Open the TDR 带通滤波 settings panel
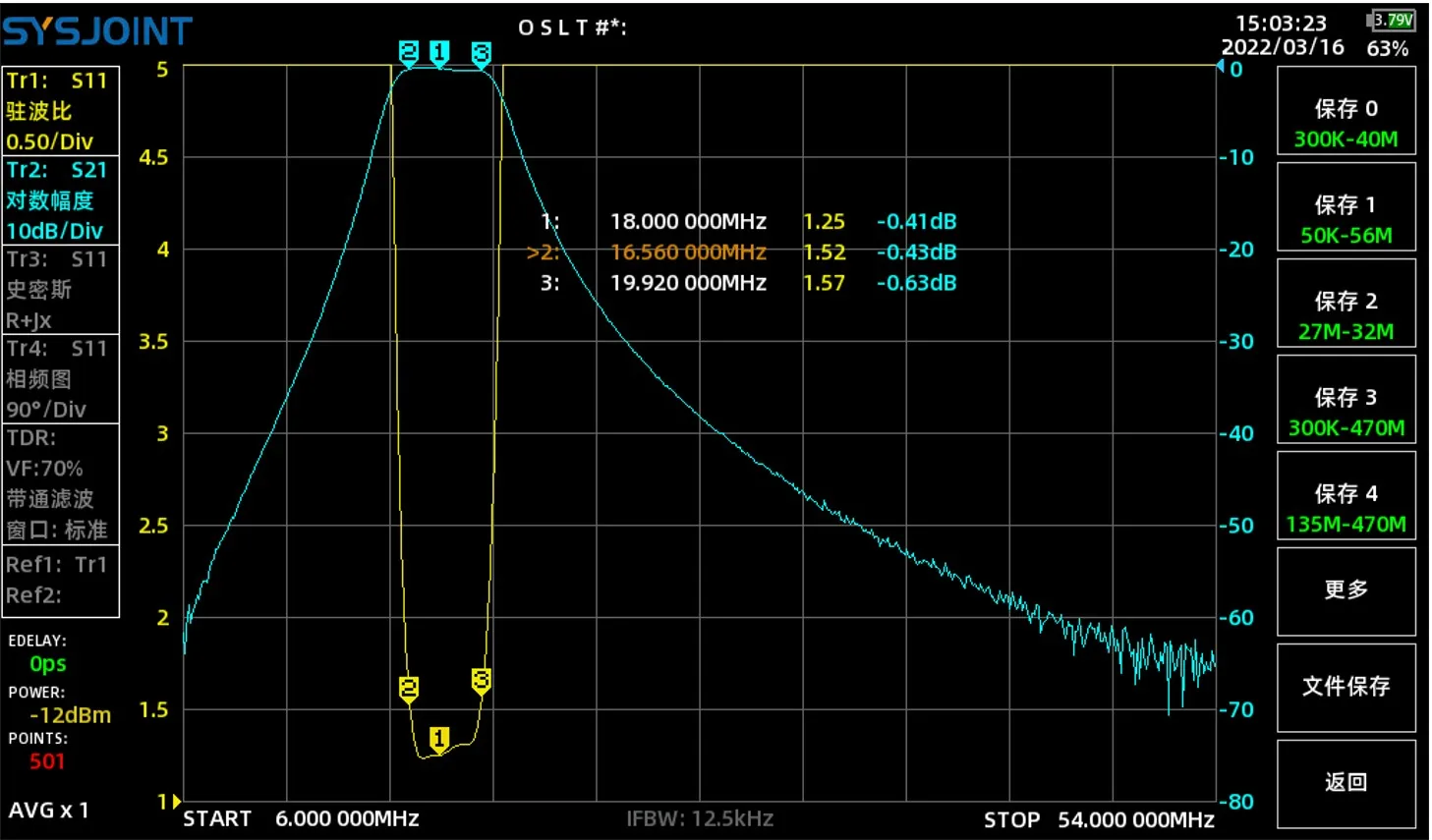The height and width of the screenshot is (840, 1432). 61,483
